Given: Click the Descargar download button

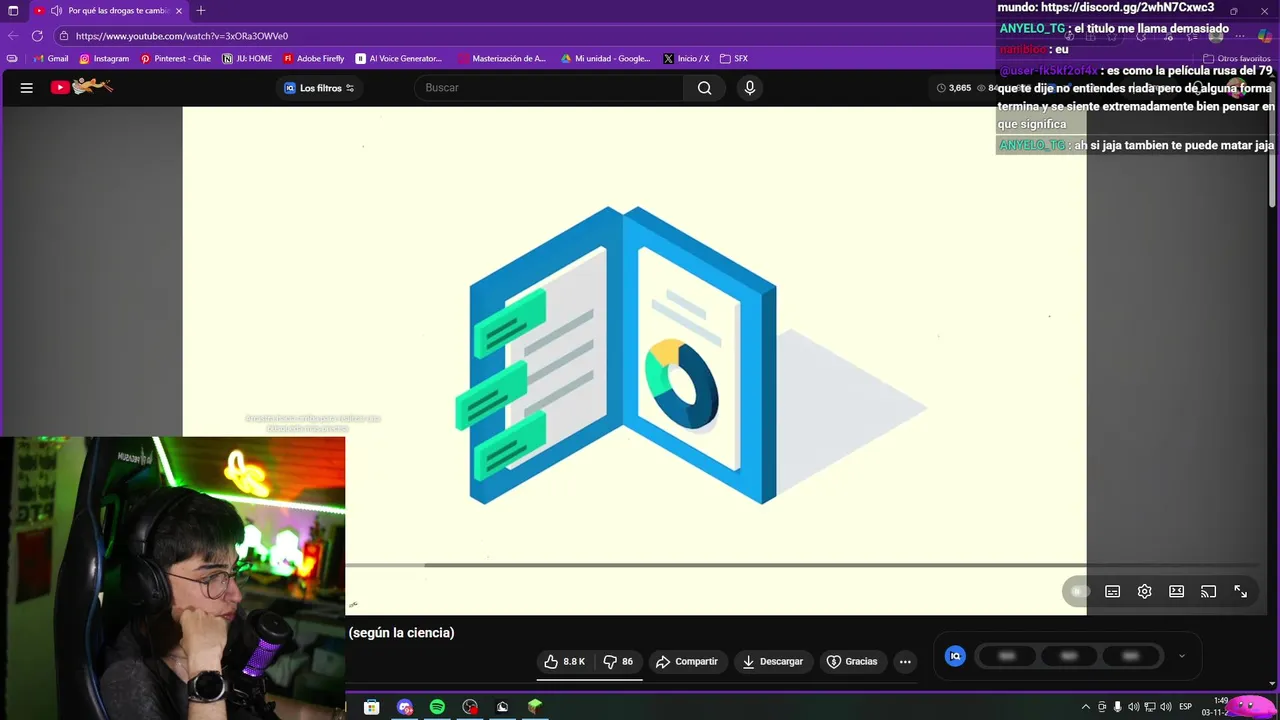Looking at the screenshot, I should click(x=773, y=662).
